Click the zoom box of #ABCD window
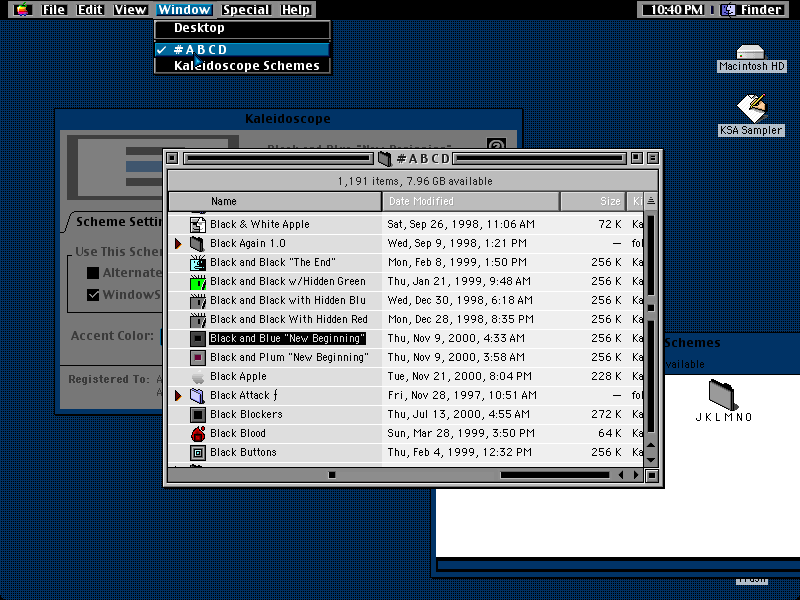Screen dimensions: 800x600 636,158
